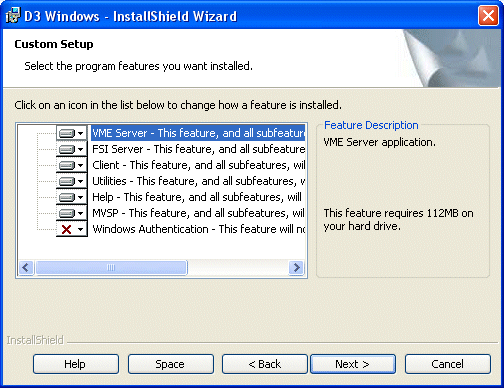
Task: Click the feature list right scroll arrow
Action: pos(296,268)
